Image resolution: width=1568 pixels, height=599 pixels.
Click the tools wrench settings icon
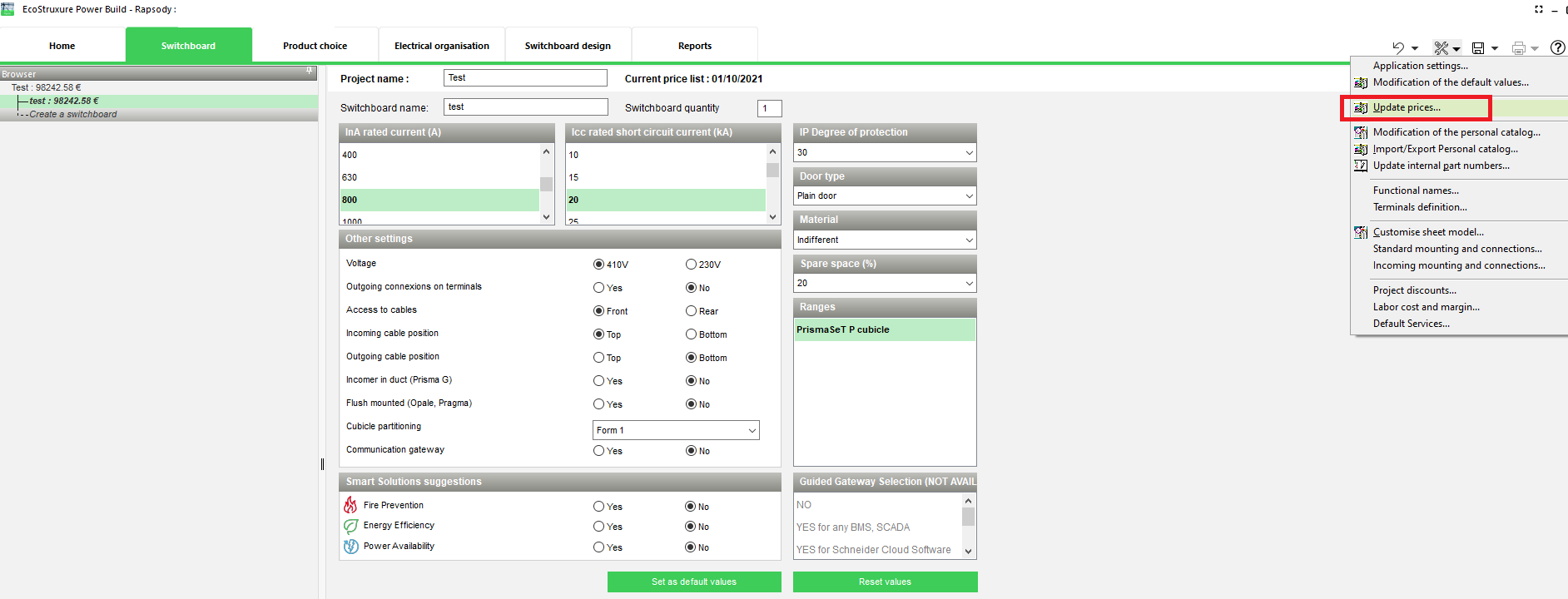[1441, 47]
